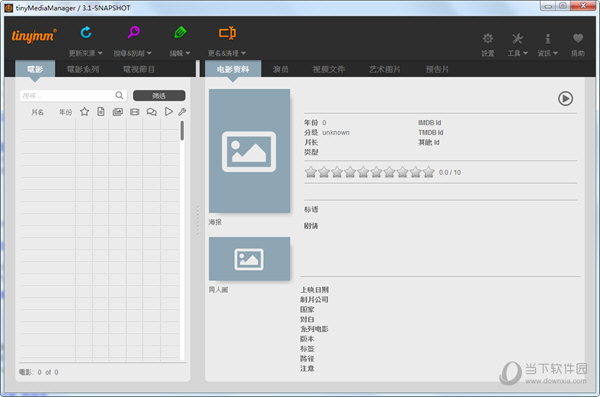The image size is (600, 397).
Task: Open settings via the gear icon
Action: (488, 38)
